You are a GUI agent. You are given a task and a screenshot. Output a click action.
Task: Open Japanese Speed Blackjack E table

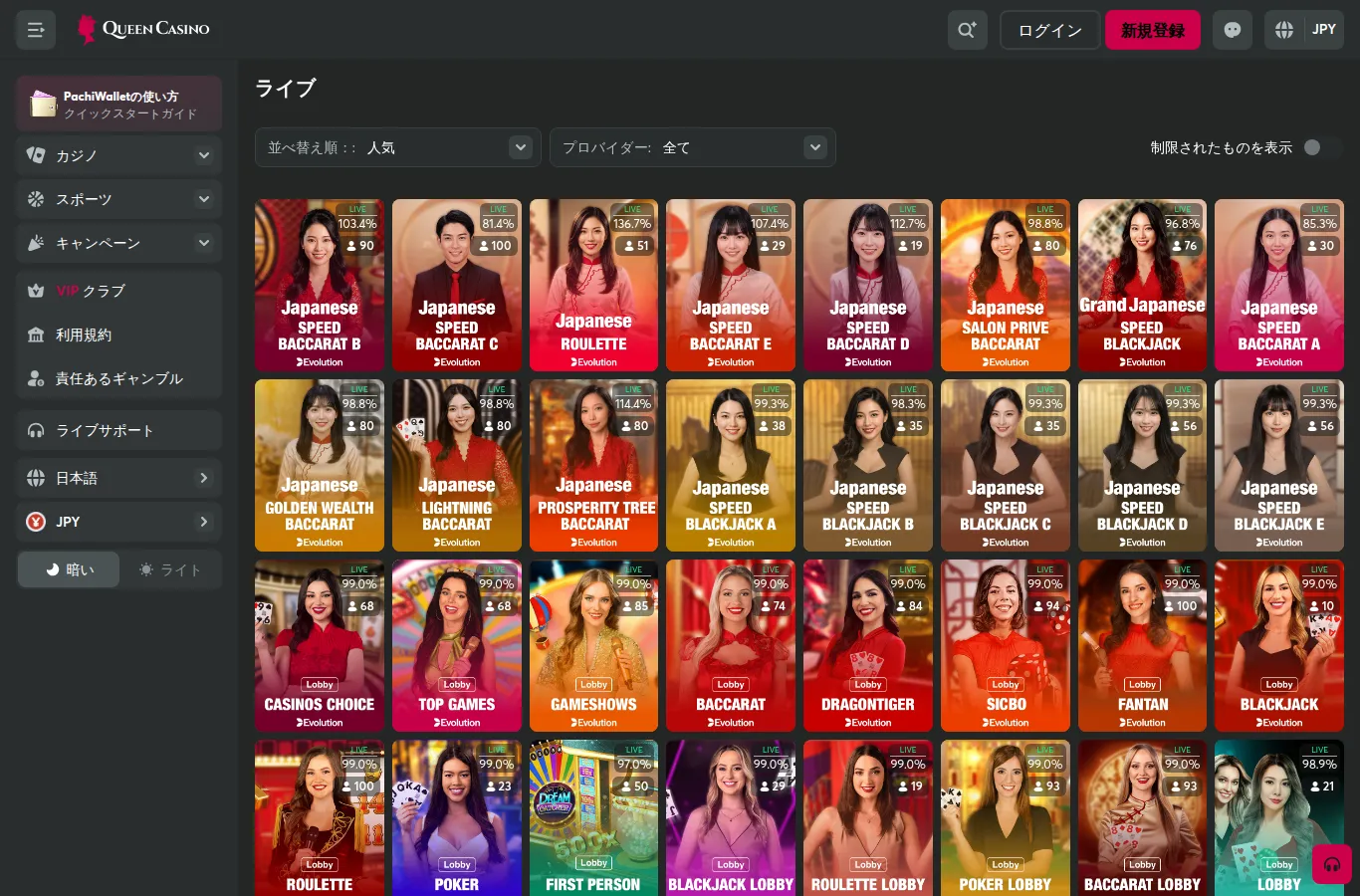(1279, 465)
